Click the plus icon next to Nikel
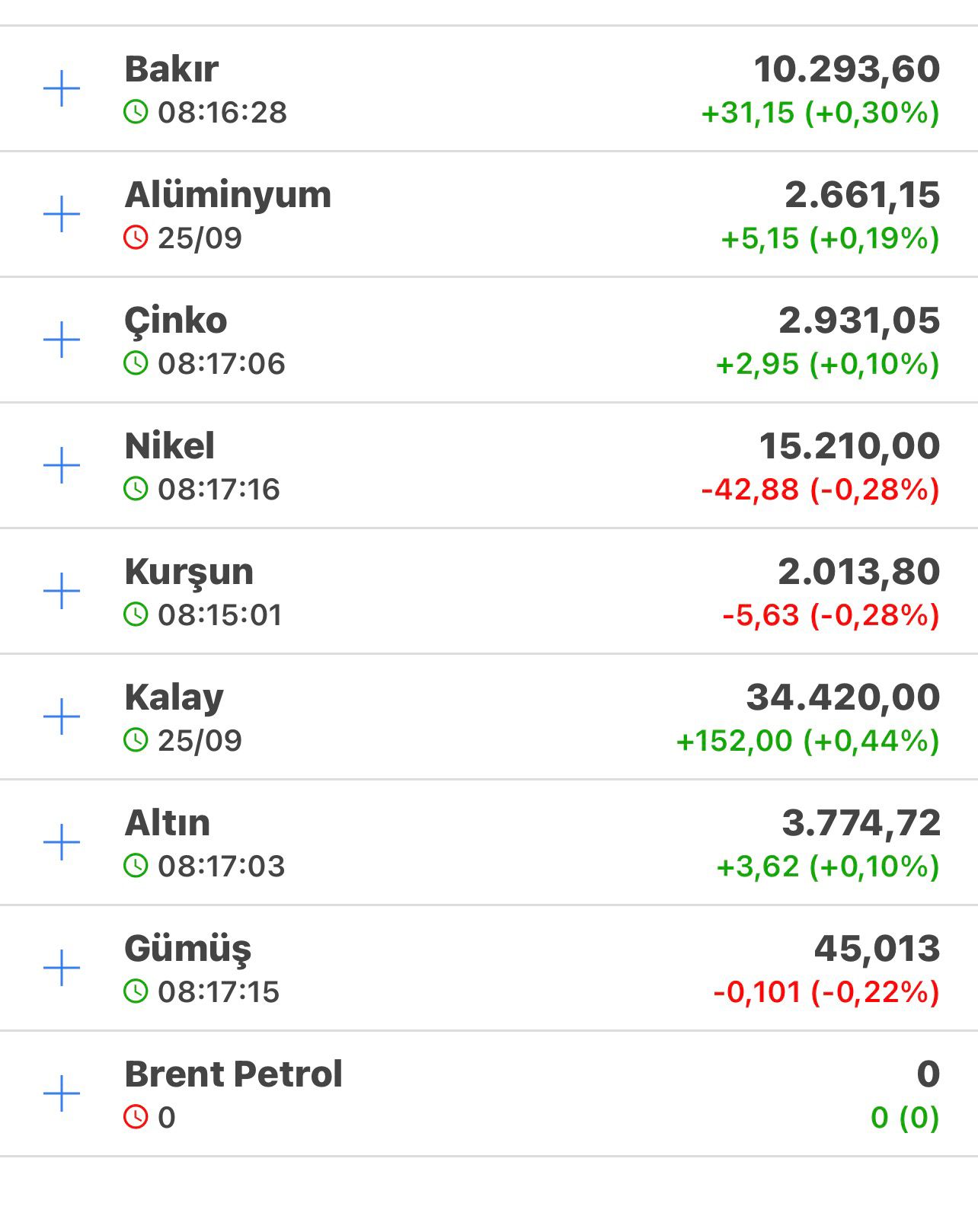The image size is (978, 1232). 62,465
